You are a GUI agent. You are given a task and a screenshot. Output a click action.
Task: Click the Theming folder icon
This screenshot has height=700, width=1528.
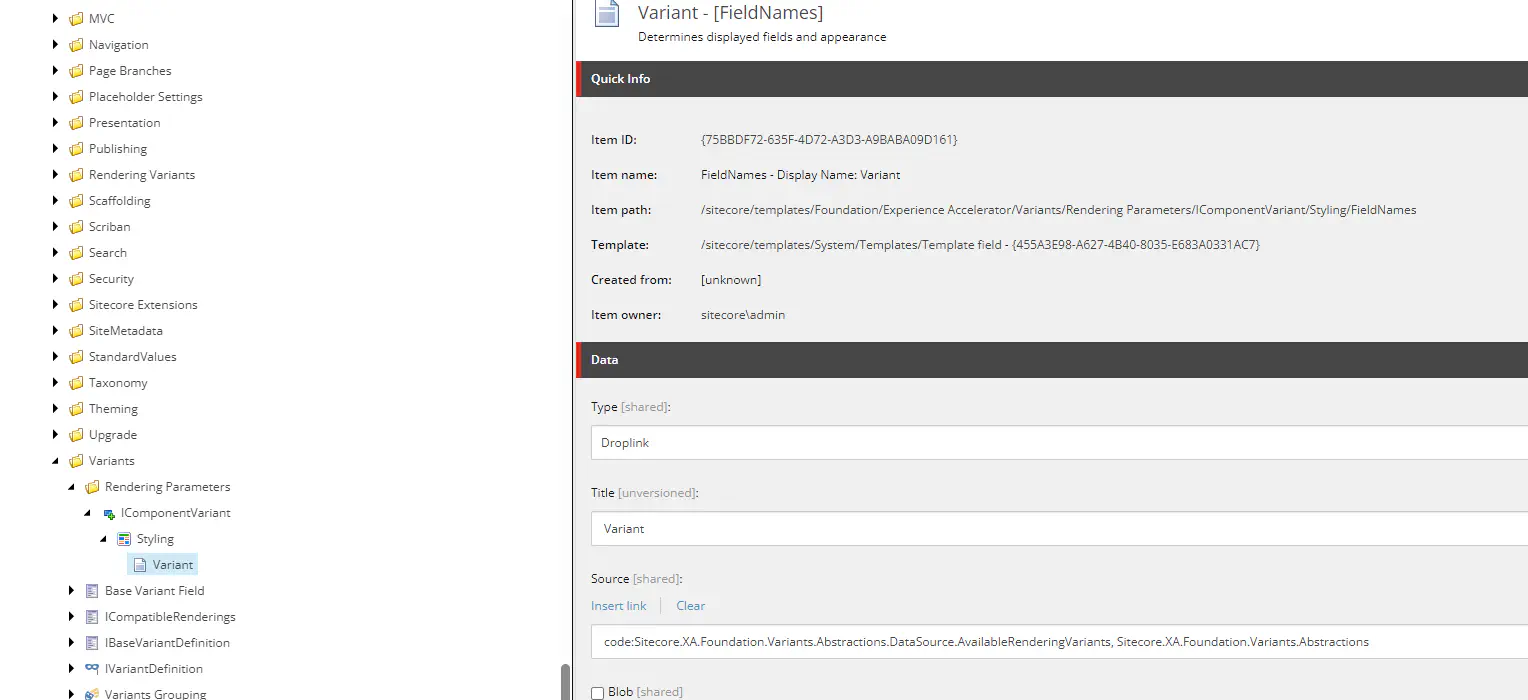76,409
